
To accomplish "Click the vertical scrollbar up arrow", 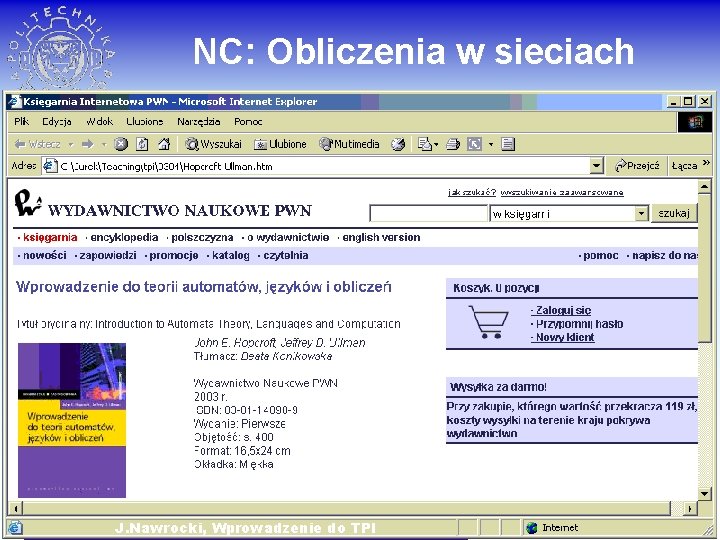I will (x=704, y=187).
